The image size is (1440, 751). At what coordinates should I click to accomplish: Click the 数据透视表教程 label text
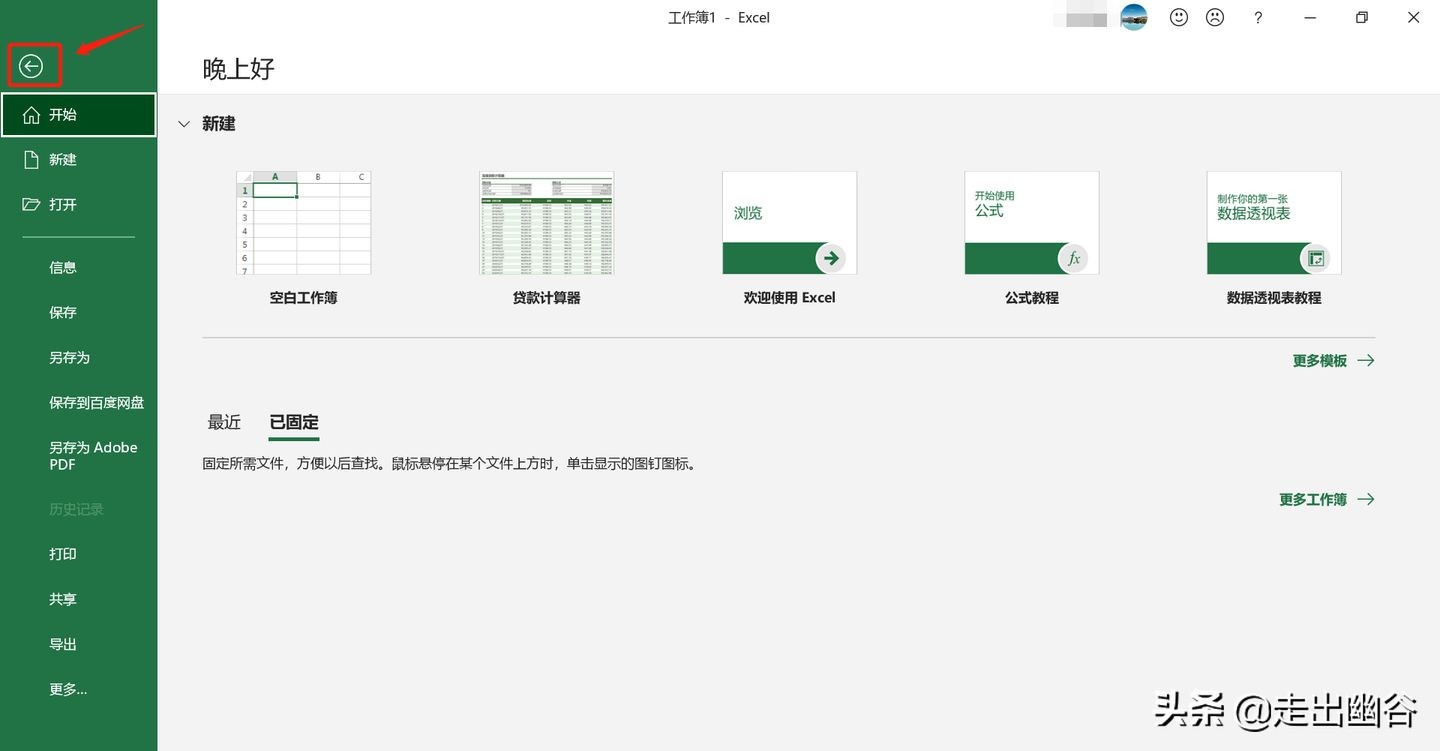tap(1274, 297)
